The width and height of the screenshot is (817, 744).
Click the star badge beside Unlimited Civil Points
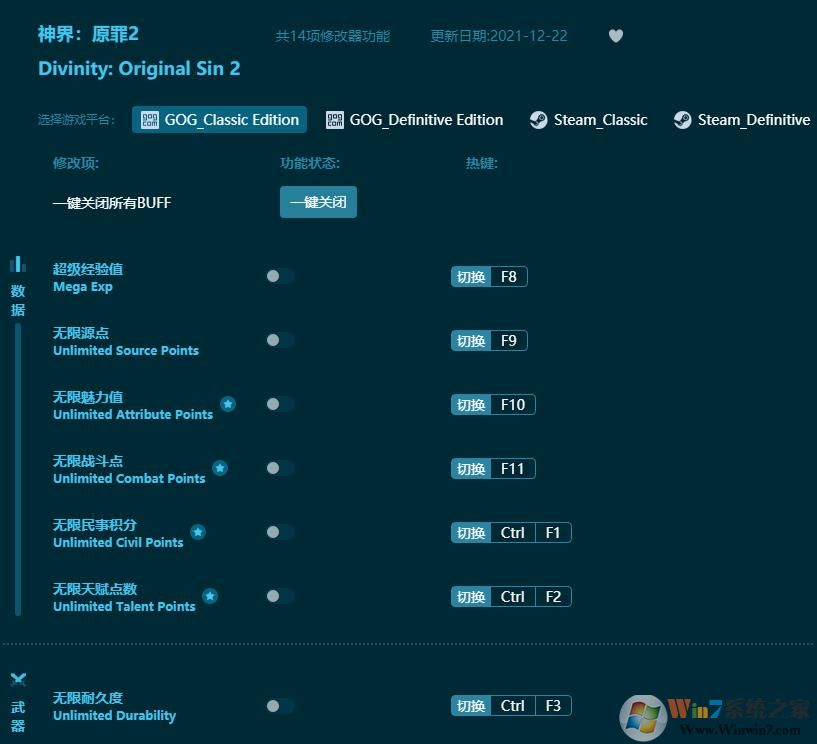pos(198,532)
